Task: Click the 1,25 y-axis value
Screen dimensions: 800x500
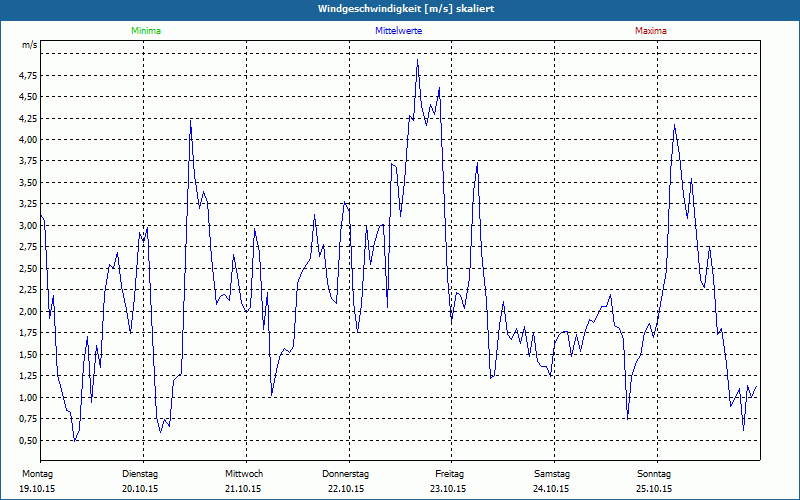Action: (29, 376)
